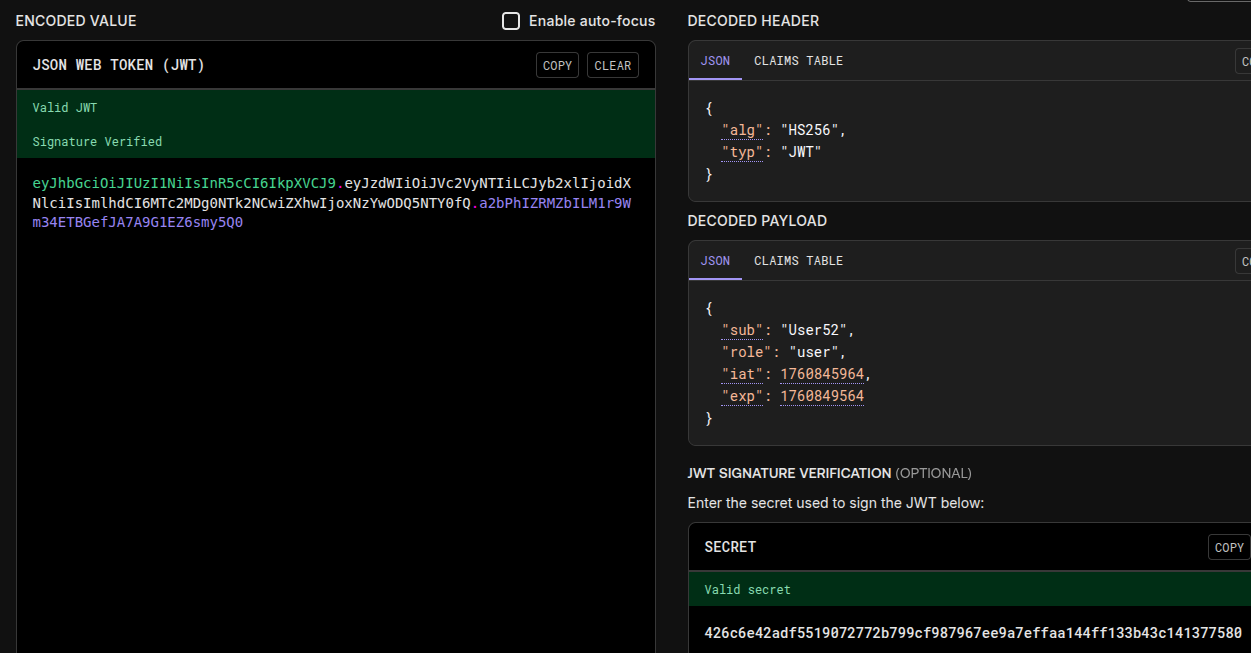The image size is (1251, 653).
Task: Select JSON tab in Decoded Payload
Action: coord(715,261)
